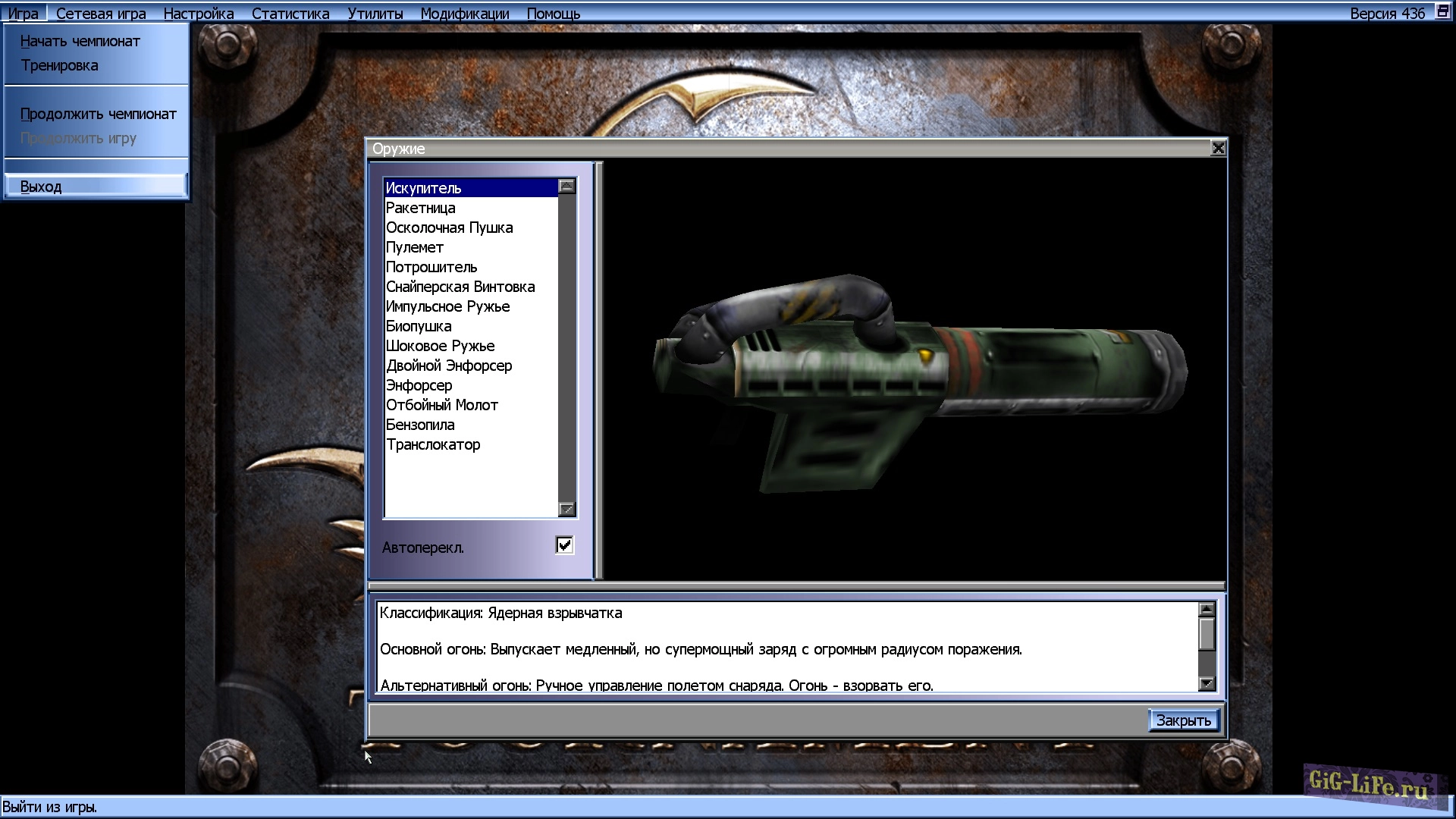Toggle the Автоперекл. checkbox
The width and height of the screenshot is (1456, 819).
[x=564, y=545]
